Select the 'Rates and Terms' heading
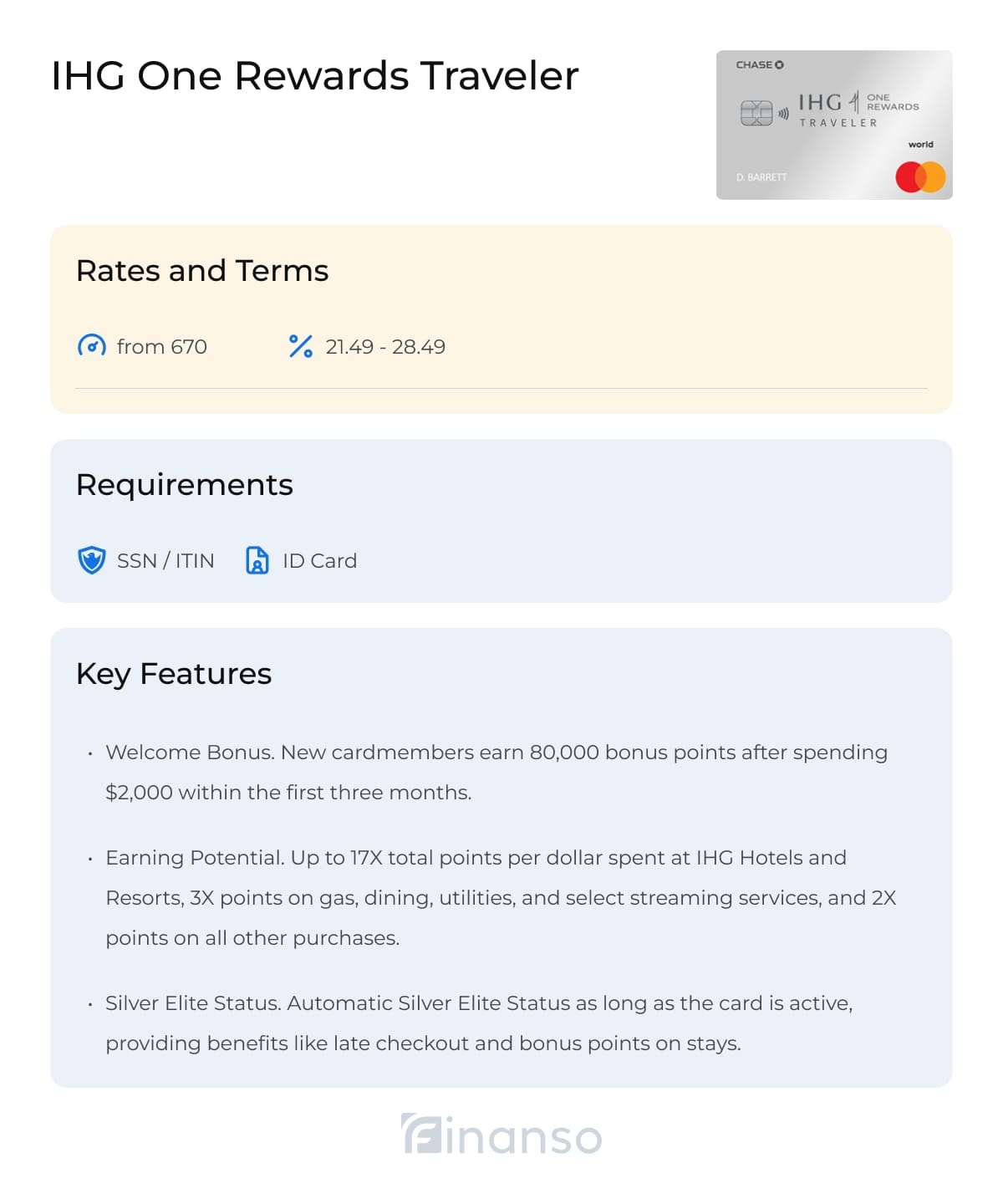The height and width of the screenshot is (1204, 1003). [x=202, y=271]
